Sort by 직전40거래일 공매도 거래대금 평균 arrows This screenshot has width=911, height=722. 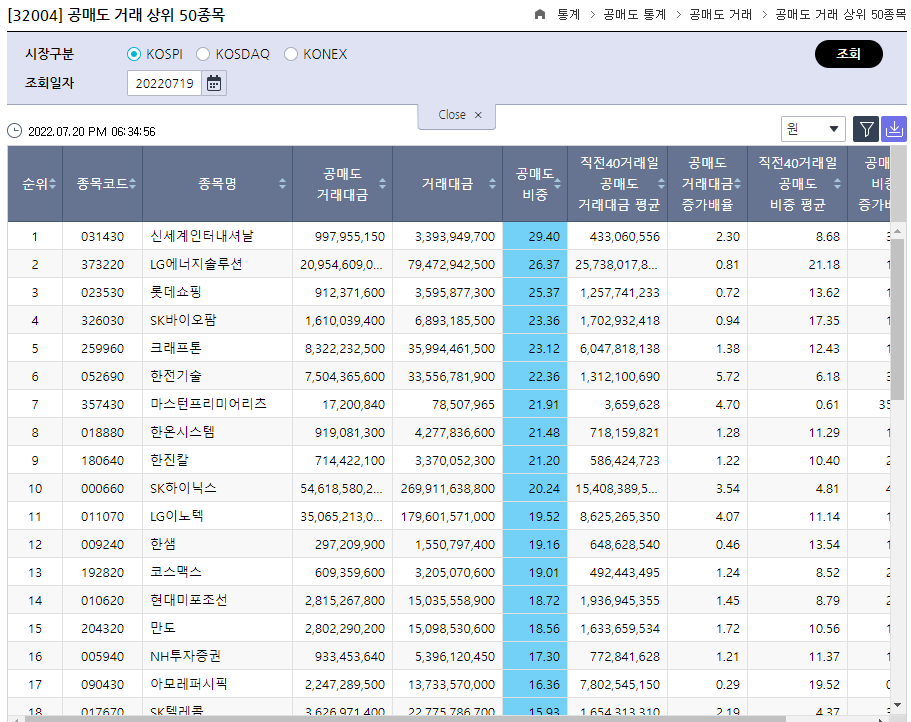[661, 184]
